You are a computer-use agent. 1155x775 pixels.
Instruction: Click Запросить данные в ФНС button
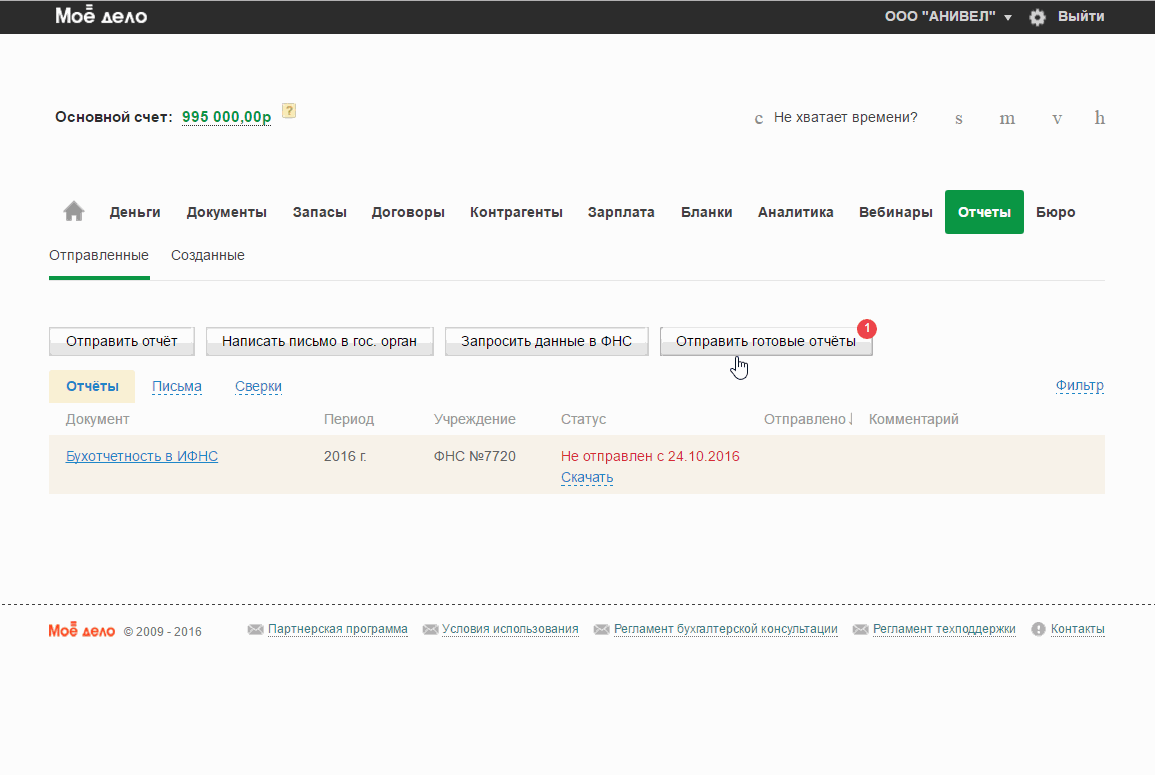click(546, 341)
